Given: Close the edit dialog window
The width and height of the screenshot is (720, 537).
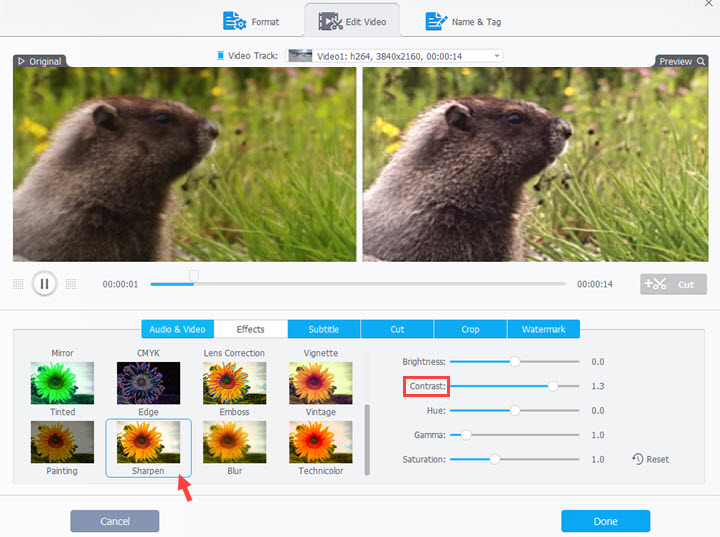Looking at the screenshot, I should click(709, 3).
